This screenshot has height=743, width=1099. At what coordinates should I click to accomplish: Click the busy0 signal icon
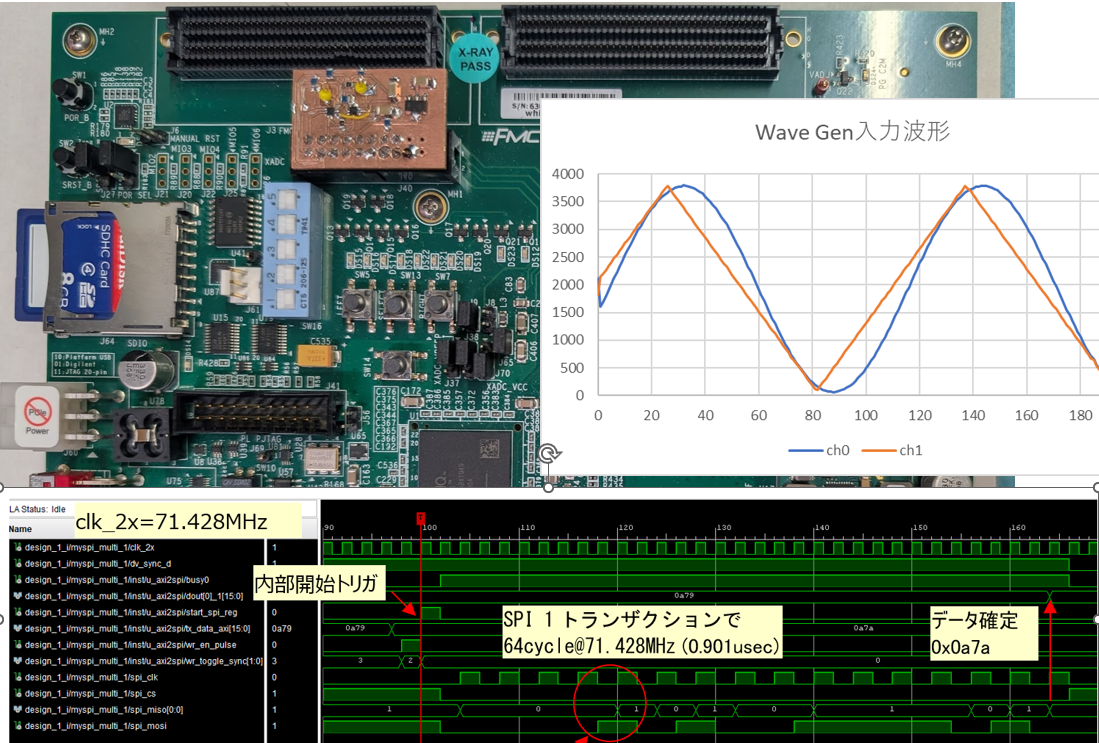click(x=18, y=579)
